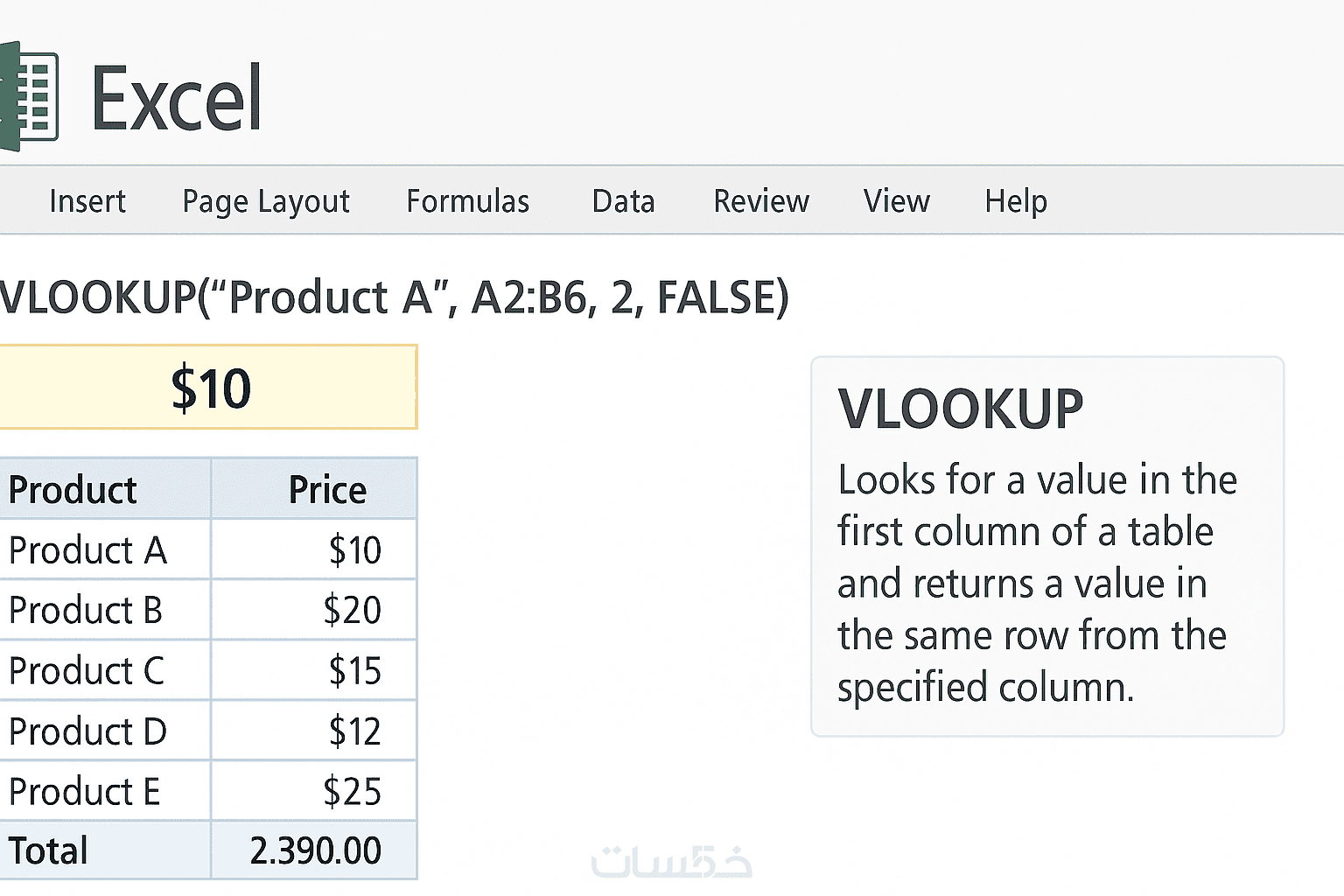Open the View tab

point(896,201)
